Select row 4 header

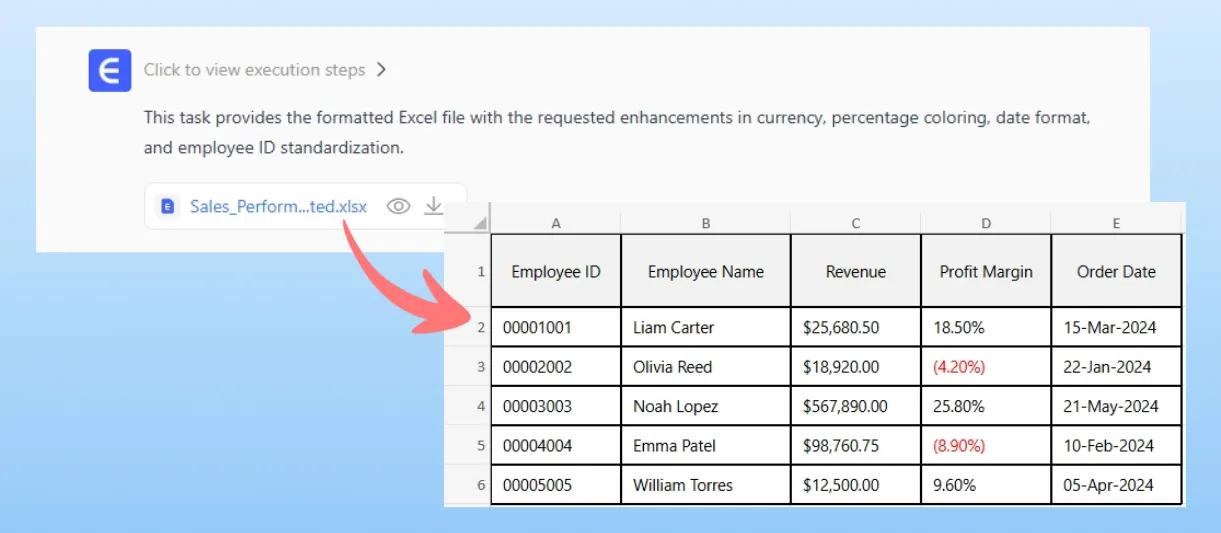point(480,406)
